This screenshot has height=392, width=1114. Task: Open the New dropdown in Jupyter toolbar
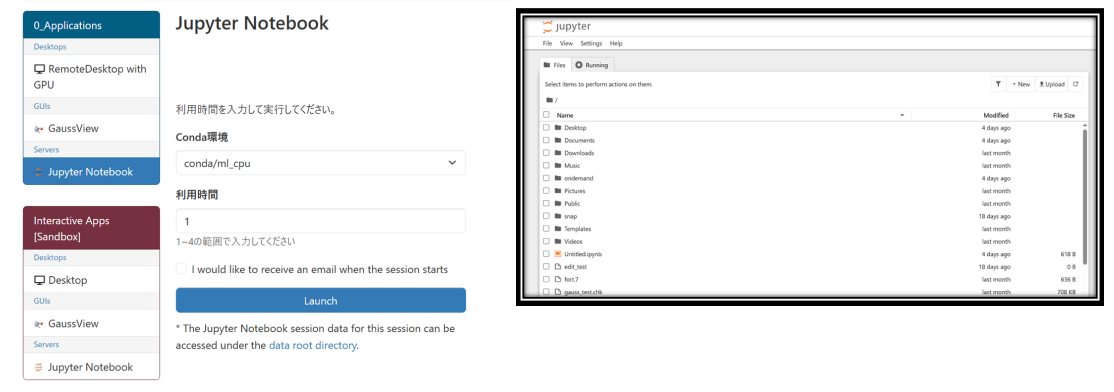(1020, 84)
